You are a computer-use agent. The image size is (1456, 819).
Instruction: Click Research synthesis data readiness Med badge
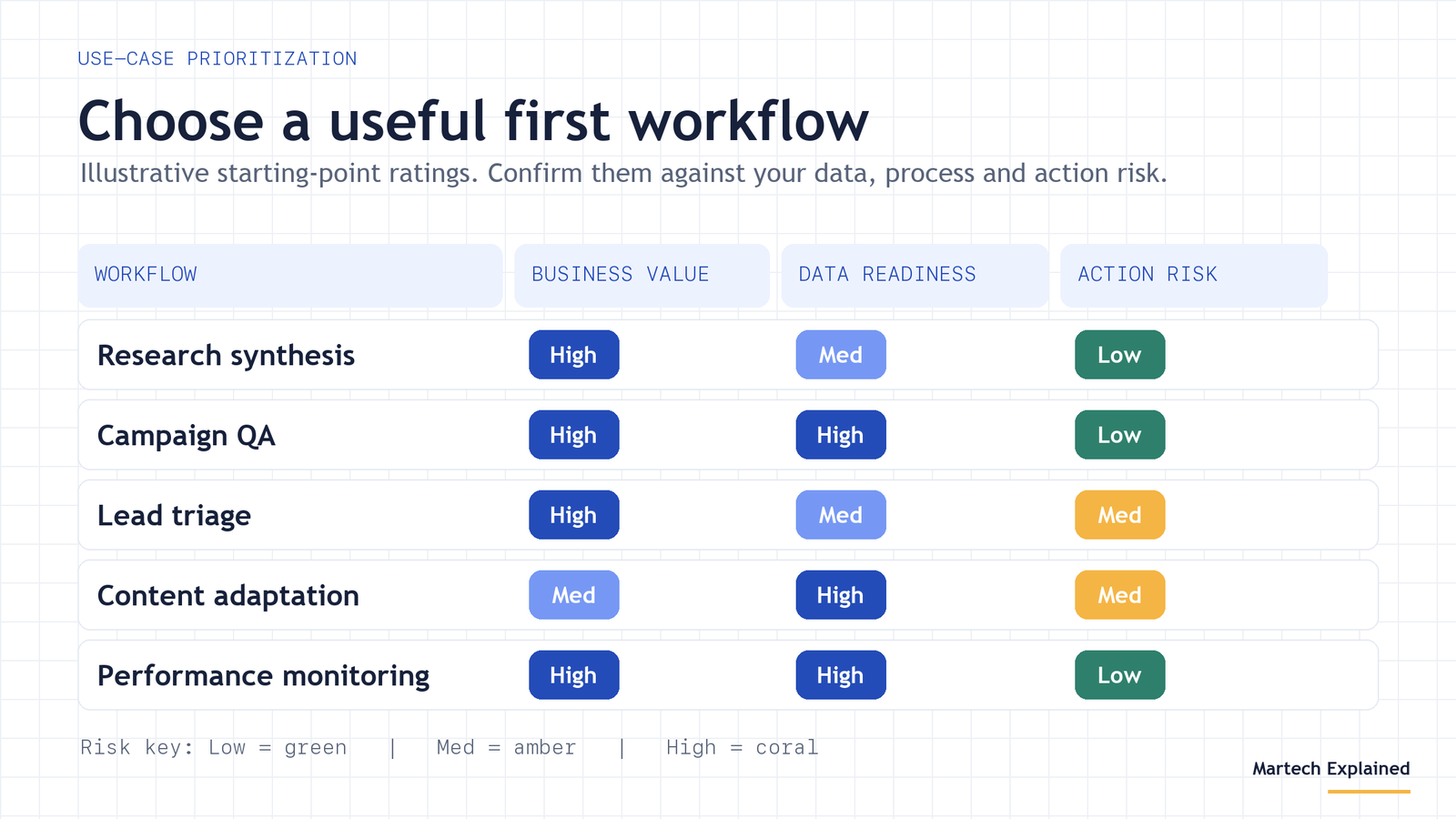tap(841, 355)
